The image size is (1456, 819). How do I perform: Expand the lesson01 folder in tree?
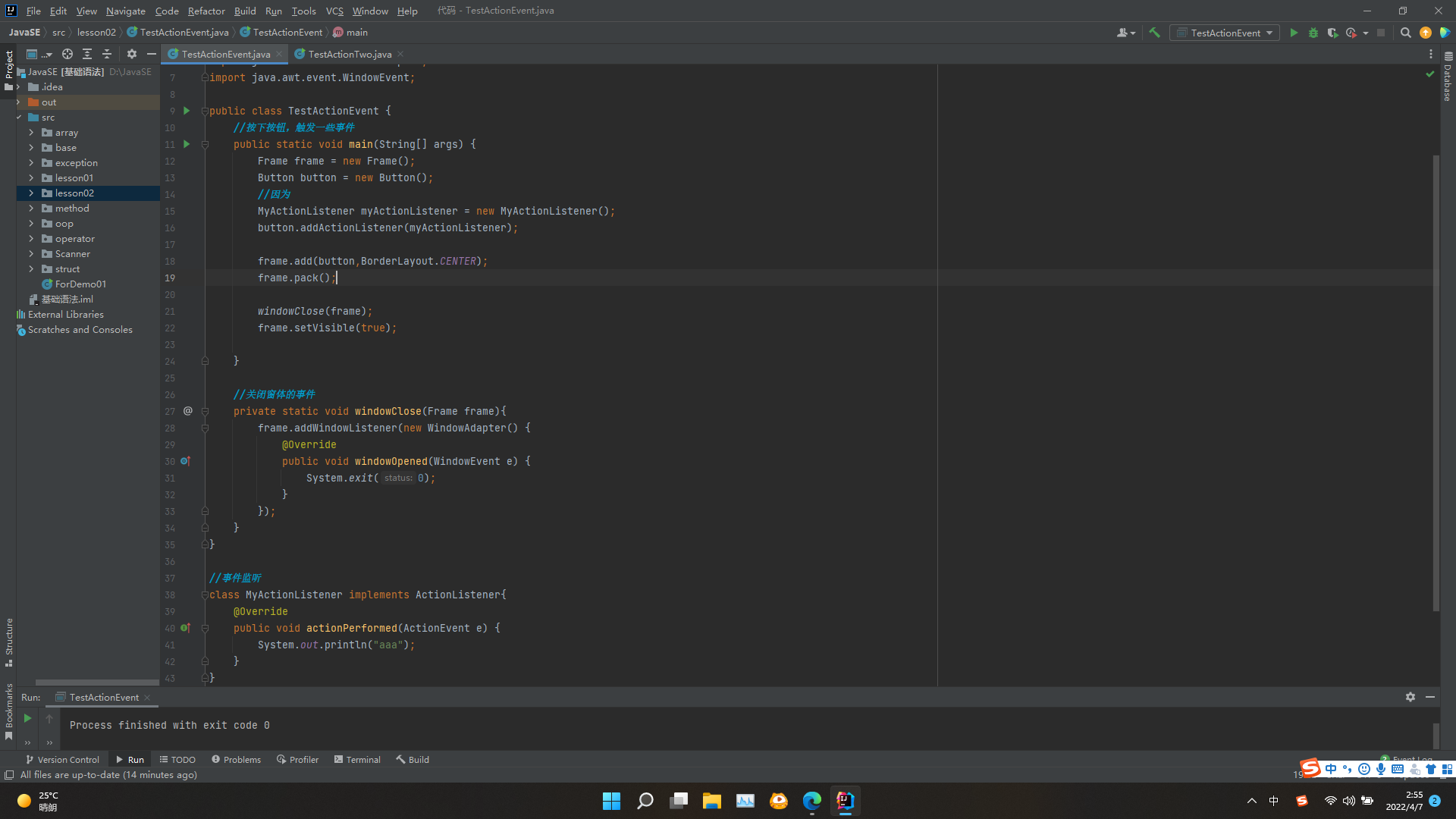pyautogui.click(x=31, y=178)
